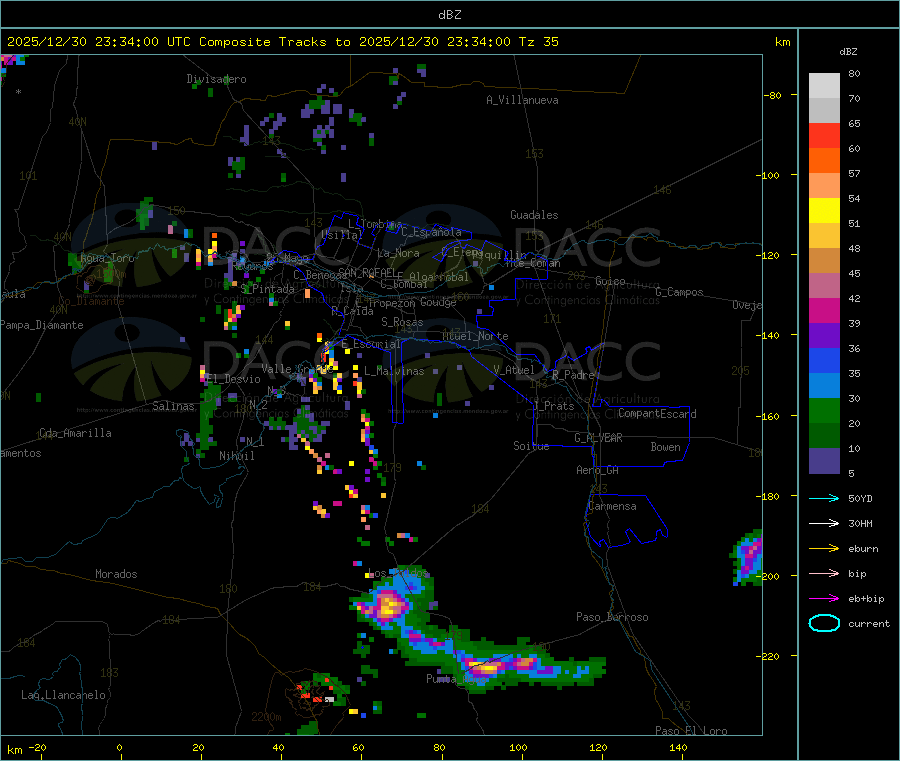Click the El_Desvio place label

pyautogui.click(x=234, y=379)
